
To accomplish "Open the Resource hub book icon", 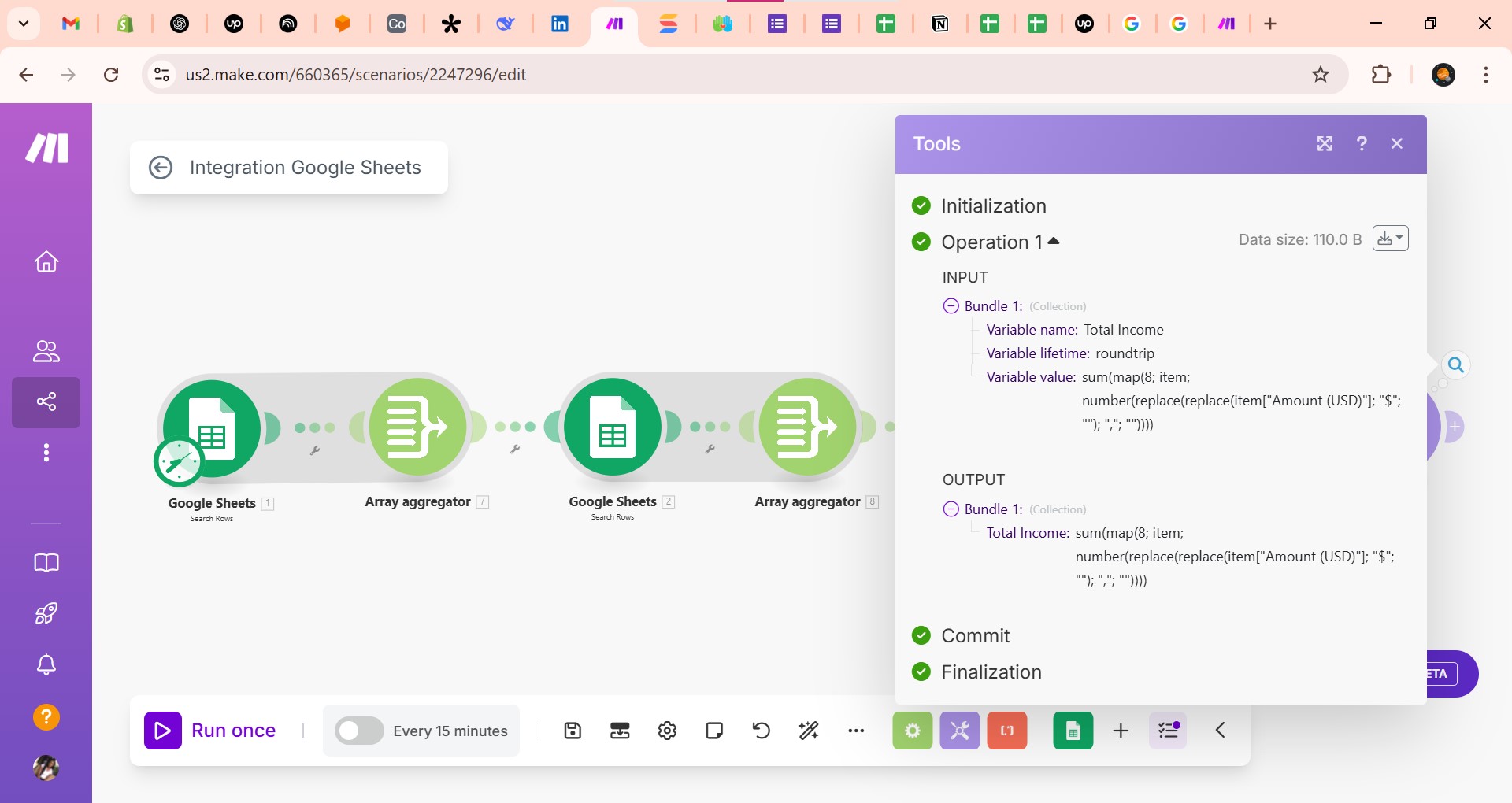I will tap(46, 563).
